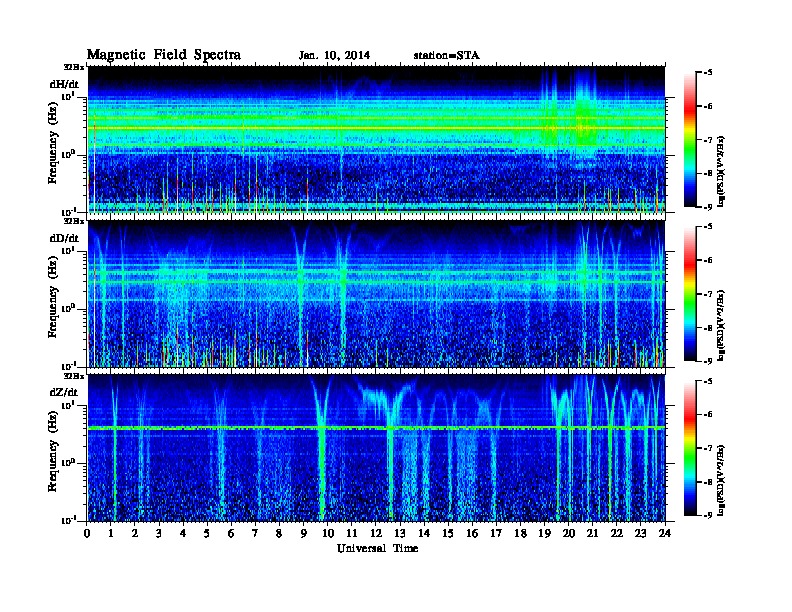Click hour "24" on the Universal Time axis
This screenshot has height=612, width=792.
point(665,533)
